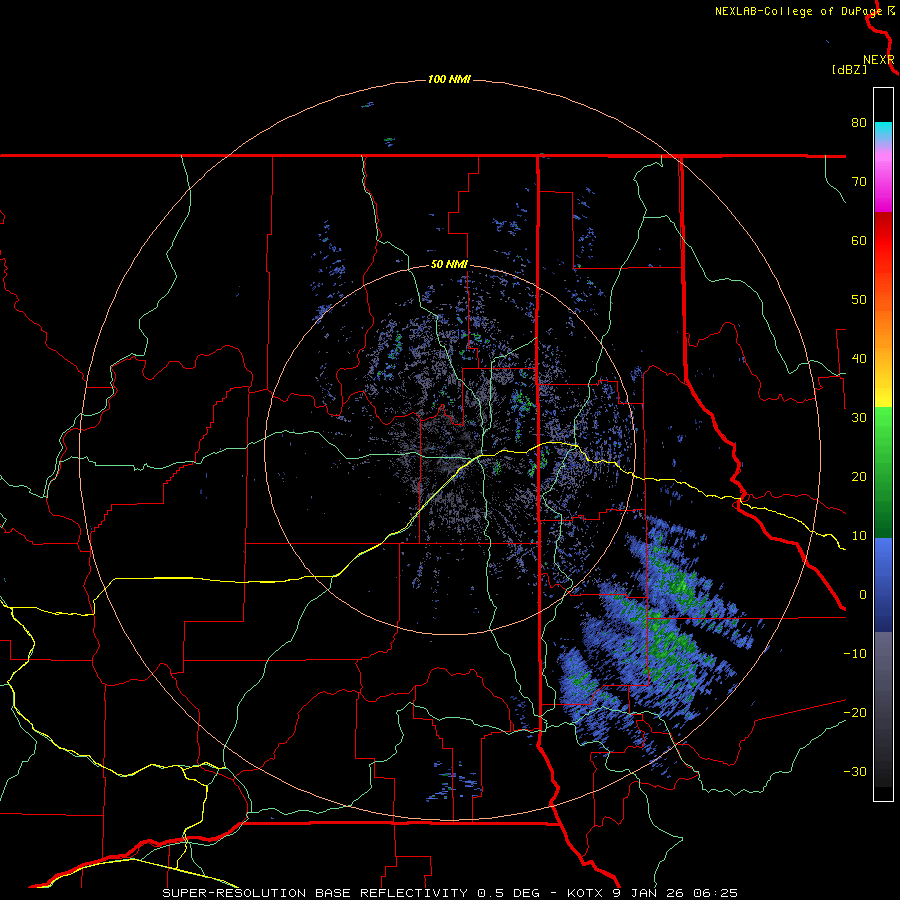This screenshot has width=900, height=900.
Task: Click the 40 value on the dBZ scale
Action: (x=859, y=359)
